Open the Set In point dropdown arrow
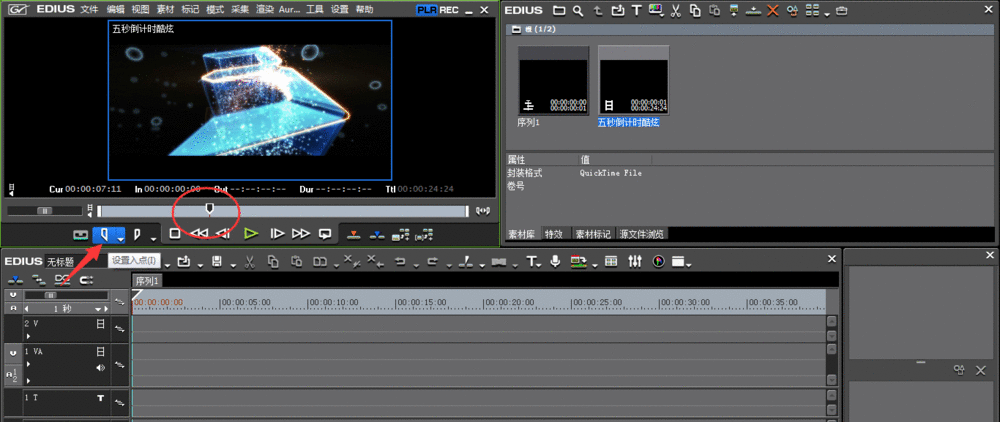The image size is (1000, 422). (x=120, y=237)
